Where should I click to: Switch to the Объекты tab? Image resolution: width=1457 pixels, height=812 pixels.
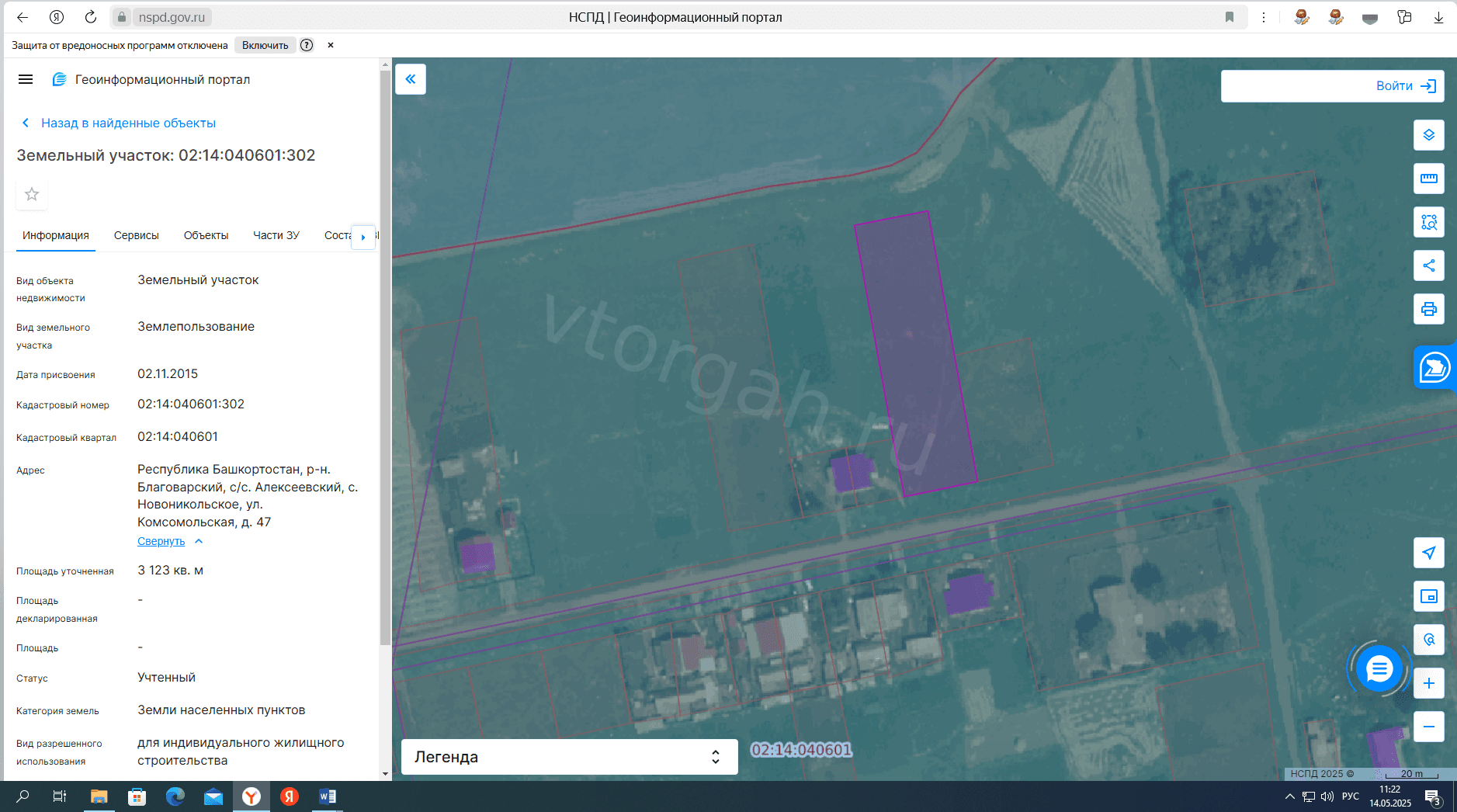206,235
